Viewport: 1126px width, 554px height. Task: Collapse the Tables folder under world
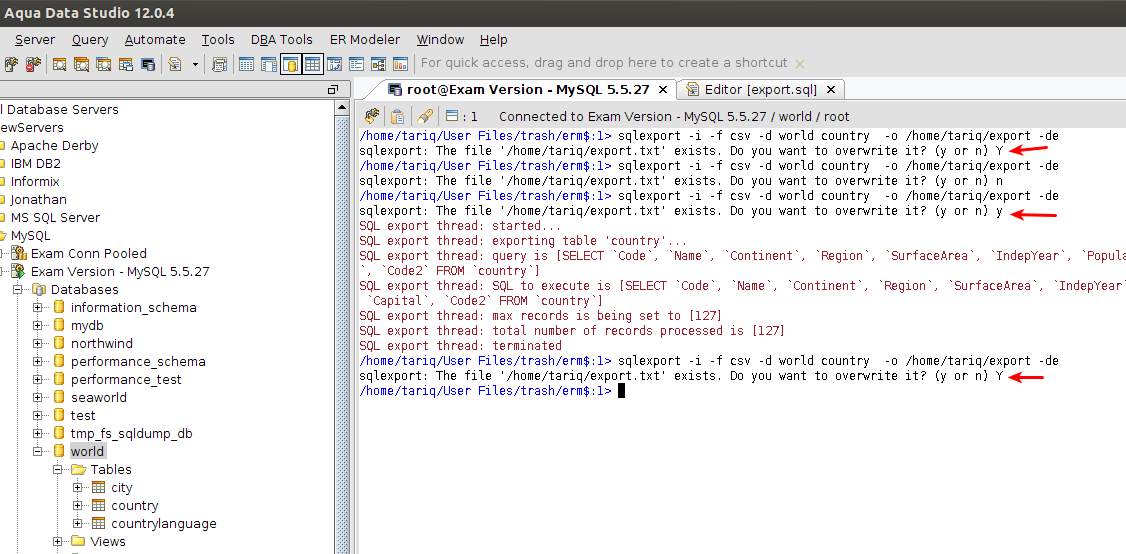point(57,469)
